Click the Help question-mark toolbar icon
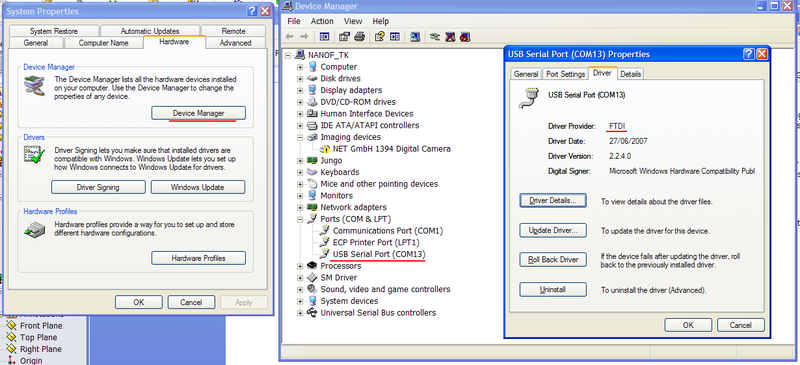Screen dimensions: 800x365 379,36
